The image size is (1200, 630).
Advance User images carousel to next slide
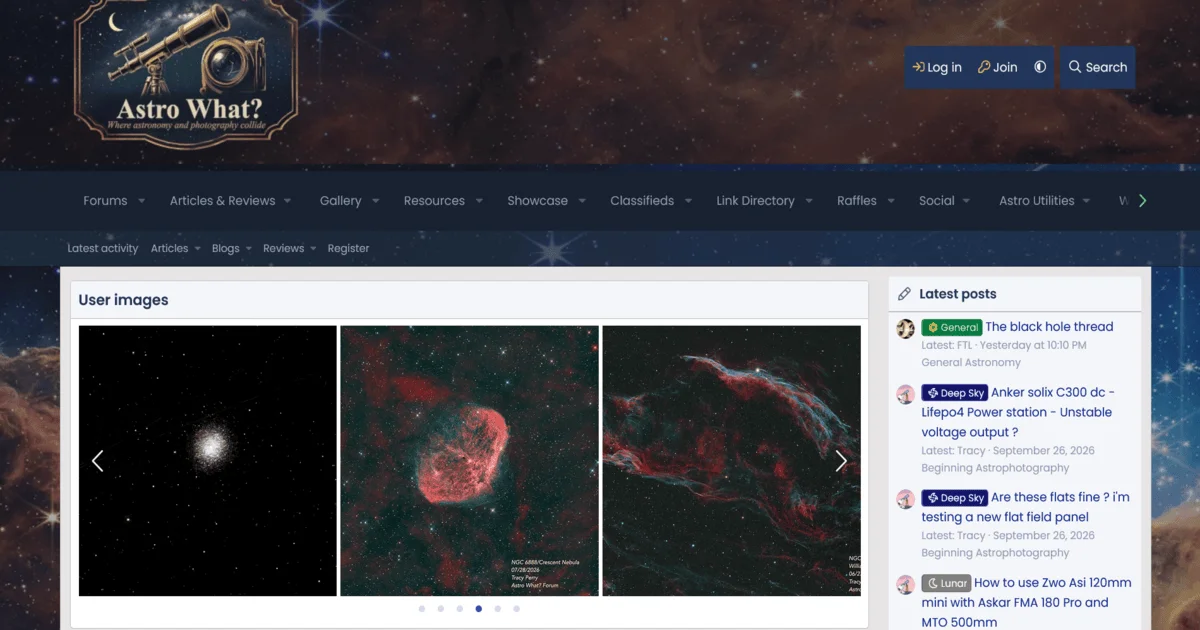(841, 461)
